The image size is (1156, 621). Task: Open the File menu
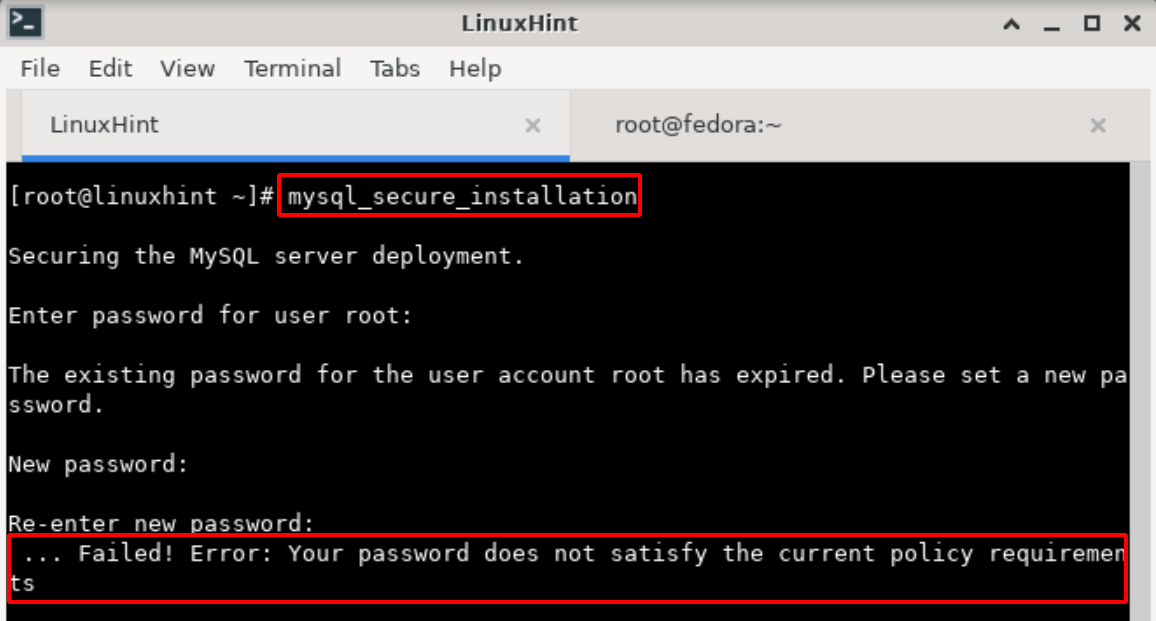pyautogui.click(x=40, y=69)
